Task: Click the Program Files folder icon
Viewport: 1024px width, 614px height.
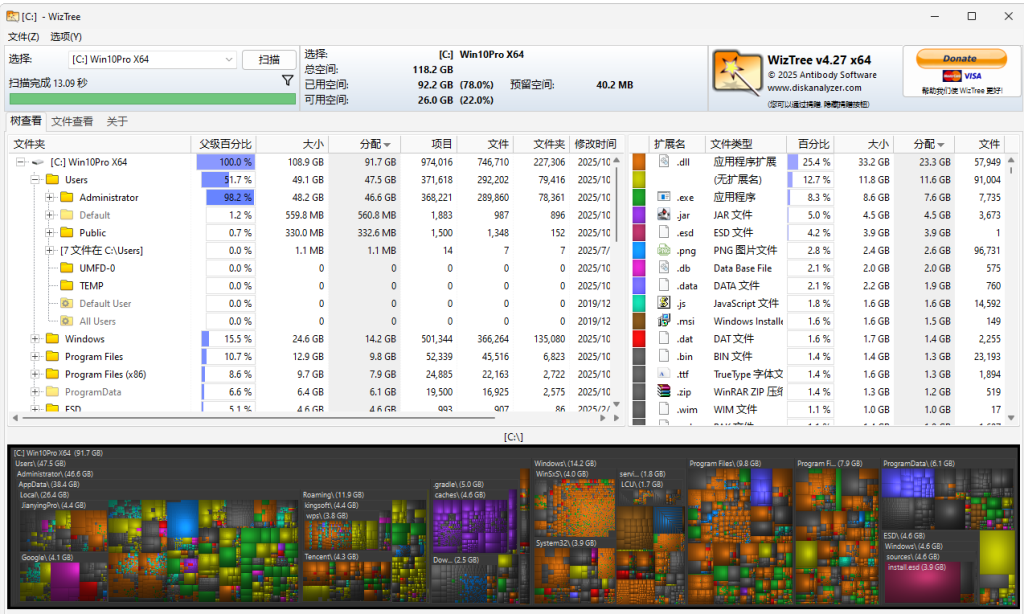Action: (52, 357)
